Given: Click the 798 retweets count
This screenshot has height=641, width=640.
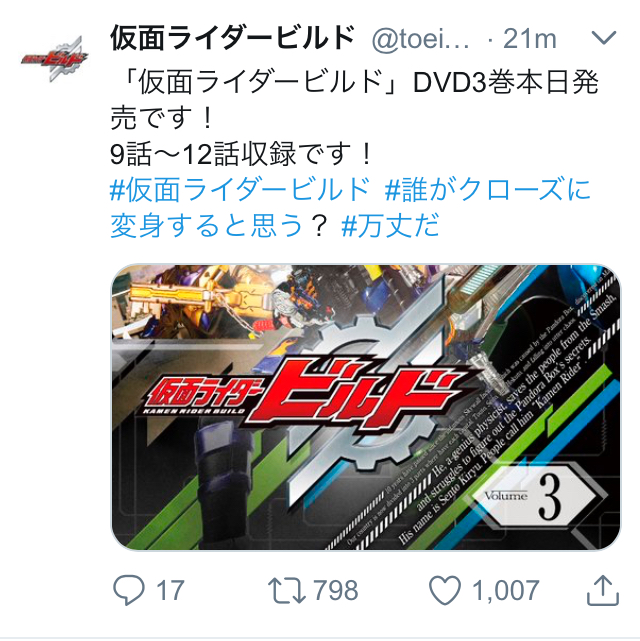Looking at the screenshot, I should pyautogui.click(x=336, y=590).
